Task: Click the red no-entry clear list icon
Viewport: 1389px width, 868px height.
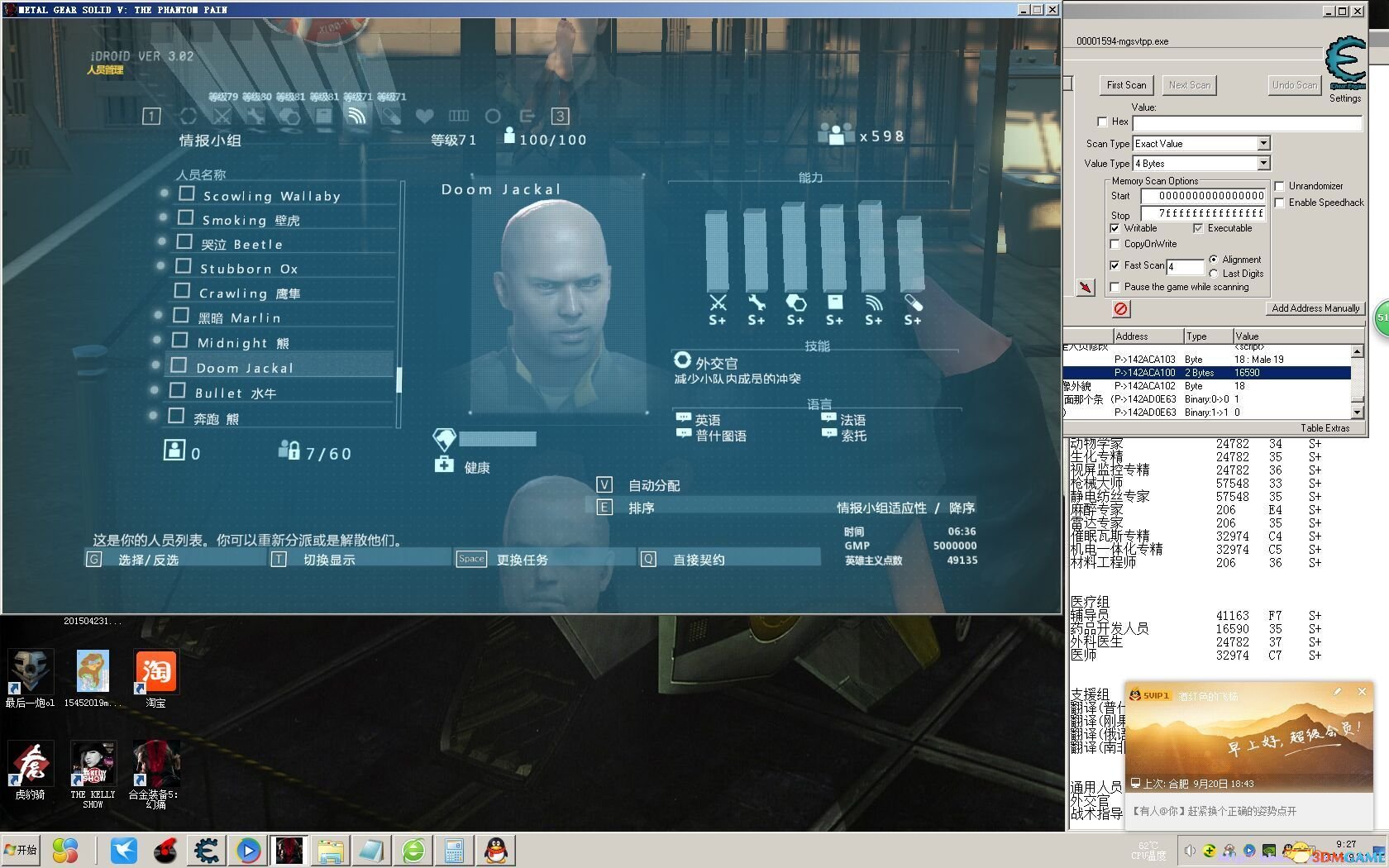Action: click(1120, 308)
